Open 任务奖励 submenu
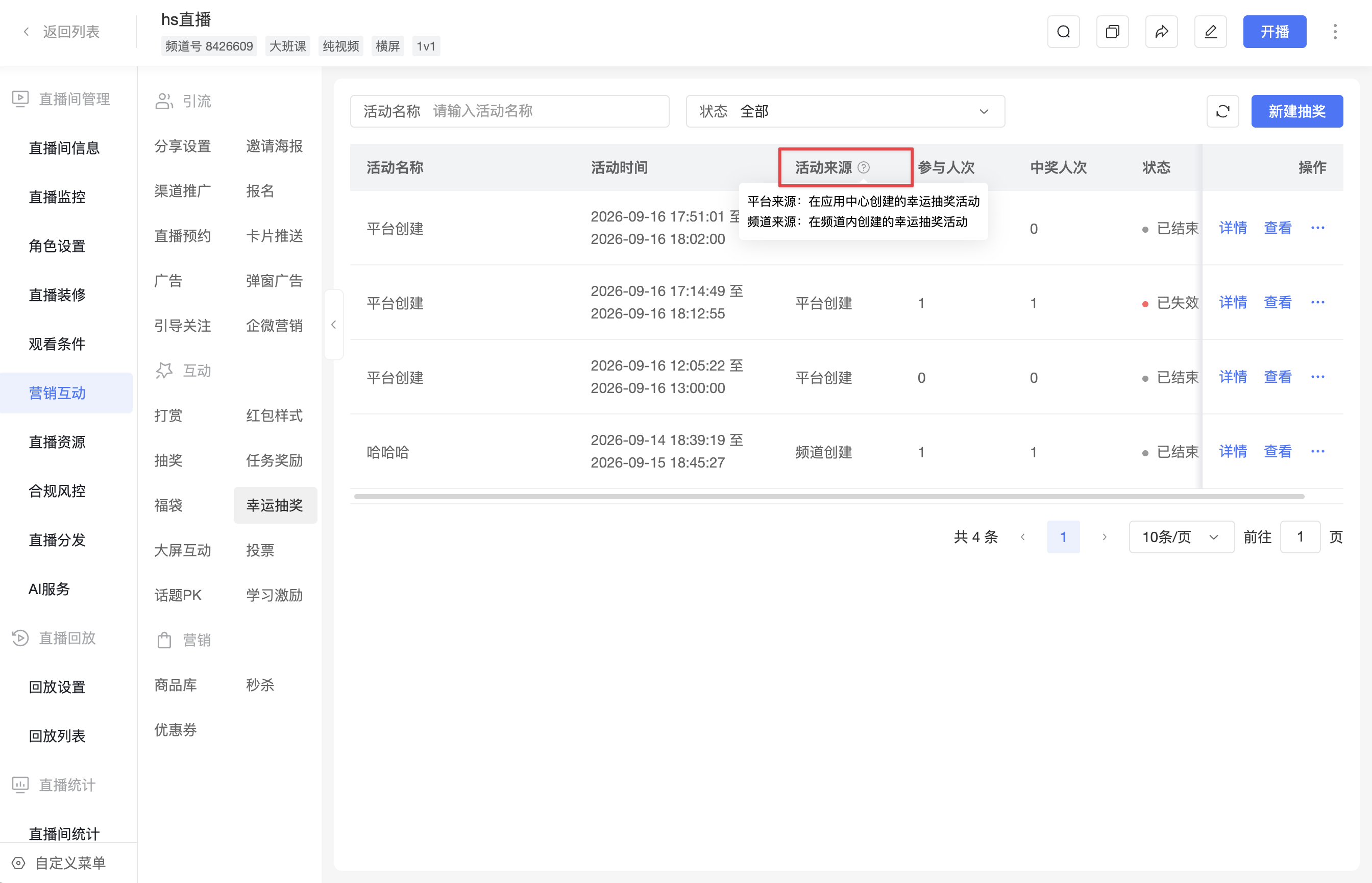The height and width of the screenshot is (883, 1372). pyautogui.click(x=275, y=460)
